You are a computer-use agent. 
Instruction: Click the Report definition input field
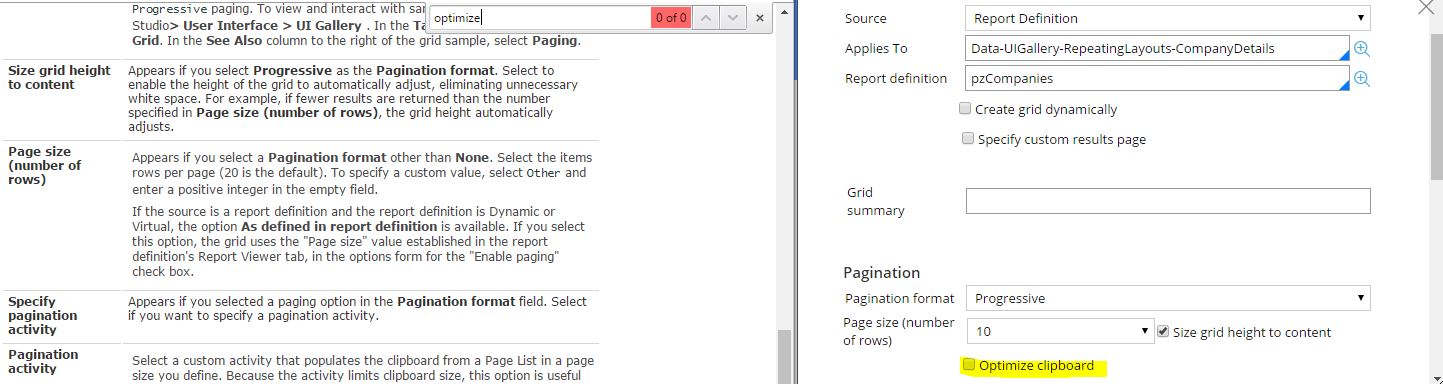point(1158,79)
